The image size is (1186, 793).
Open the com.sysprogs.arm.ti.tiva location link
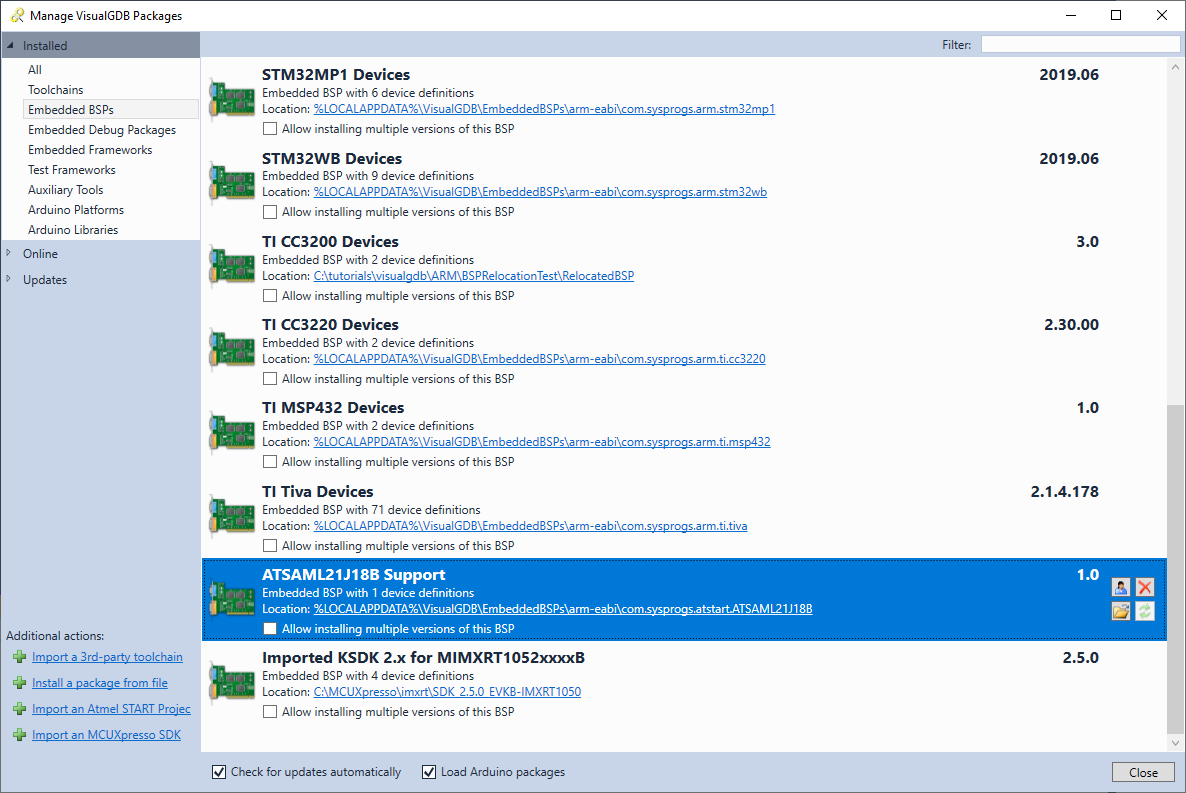[530, 526]
